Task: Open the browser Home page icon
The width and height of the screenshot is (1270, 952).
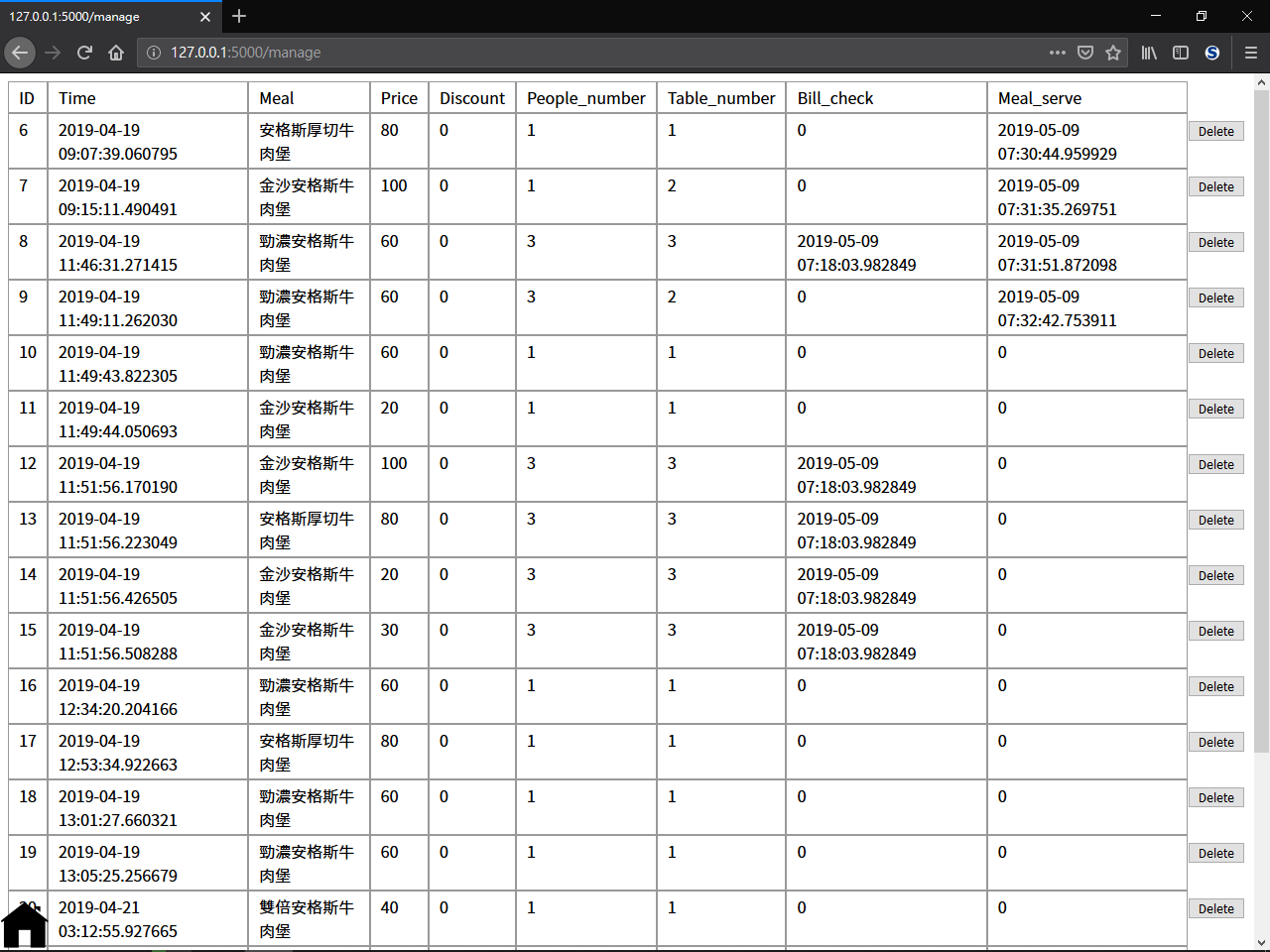Action: coord(116,53)
